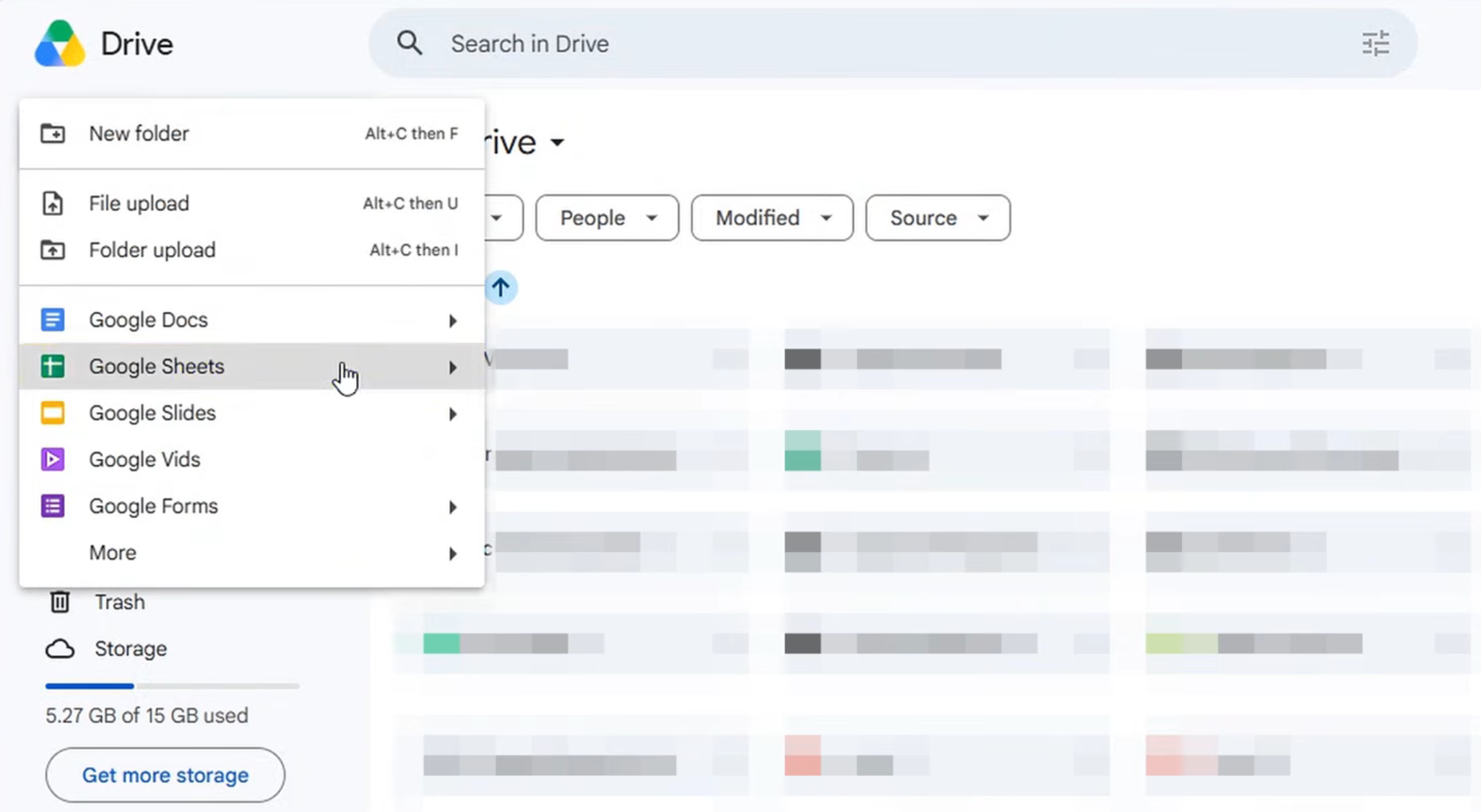Click the Trash bin icon
This screenshot has height=812, width=1481.
tap(60, 602)
